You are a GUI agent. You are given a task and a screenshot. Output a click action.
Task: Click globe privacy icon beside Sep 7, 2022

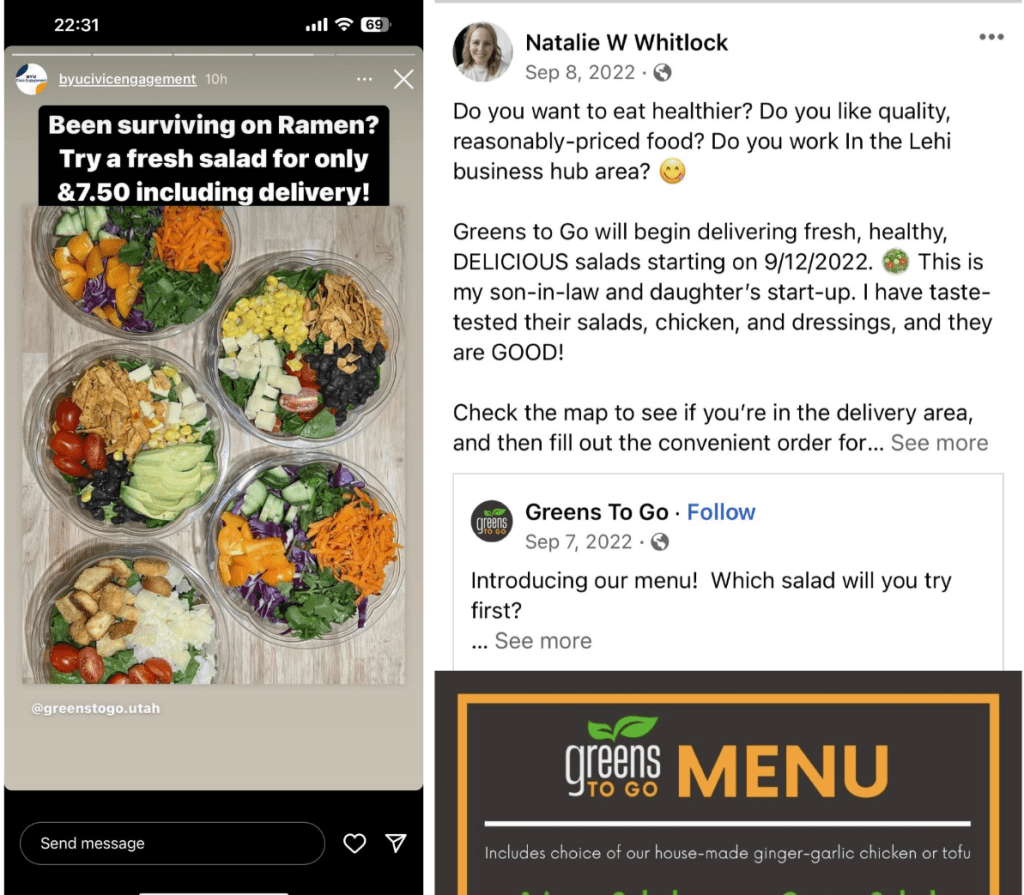[660, 542]
